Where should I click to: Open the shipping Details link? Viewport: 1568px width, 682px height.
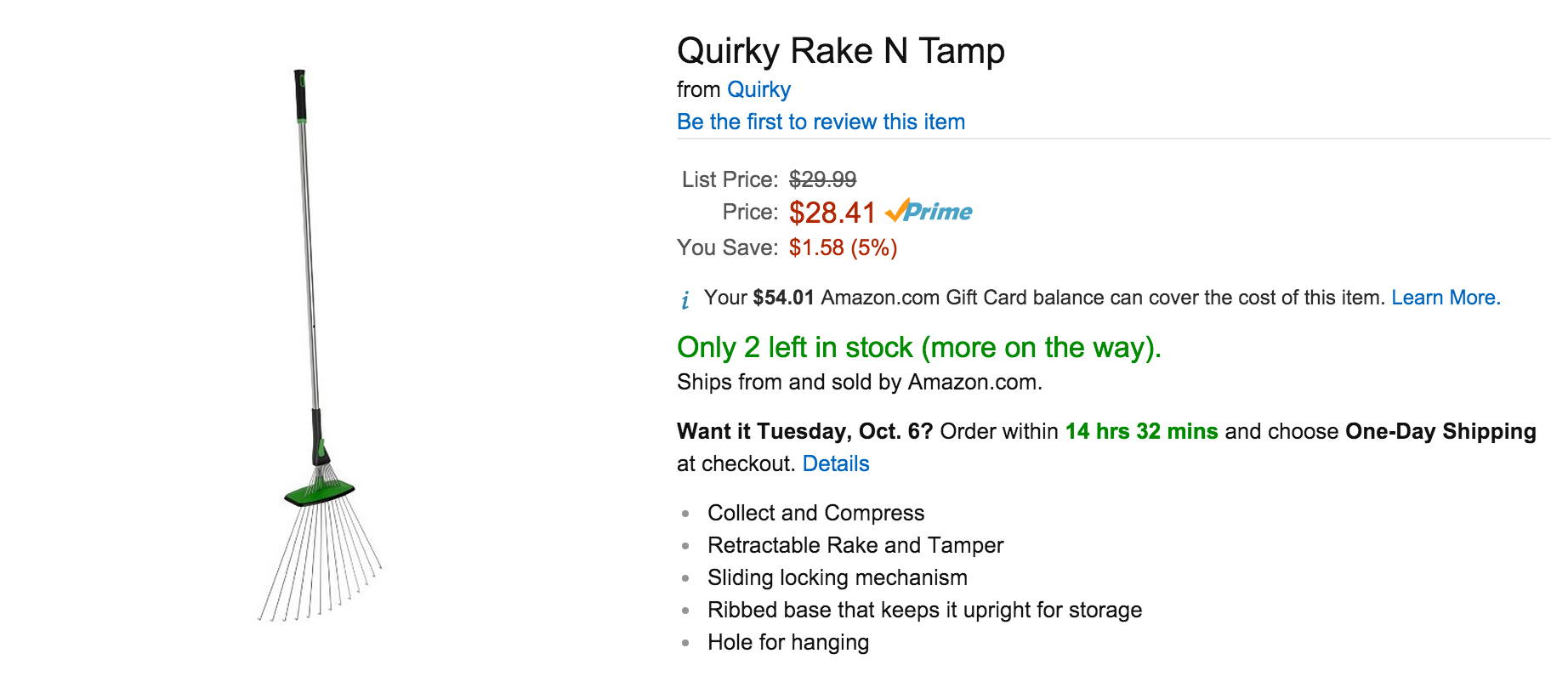point(835,463)
